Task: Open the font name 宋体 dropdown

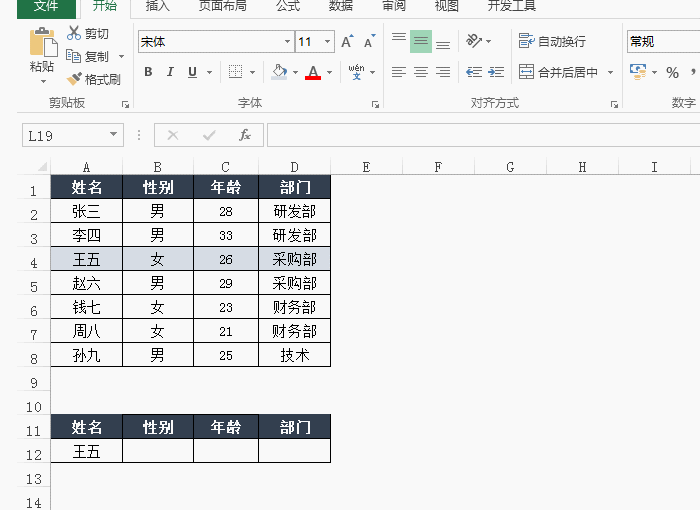Action: click(x=288, y=42)
